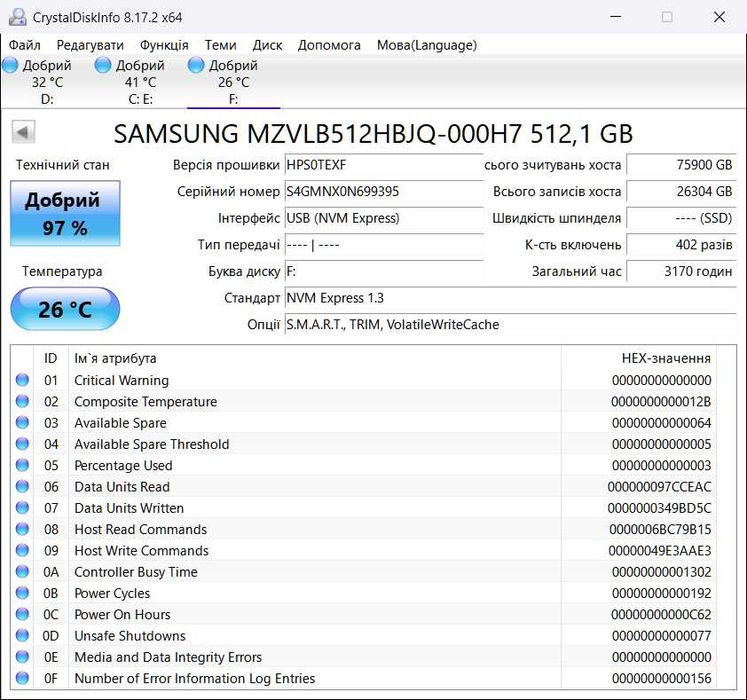Click the status dot of Percentage Used row
Viewport: 747px width, 700px height.
point(22,465)
